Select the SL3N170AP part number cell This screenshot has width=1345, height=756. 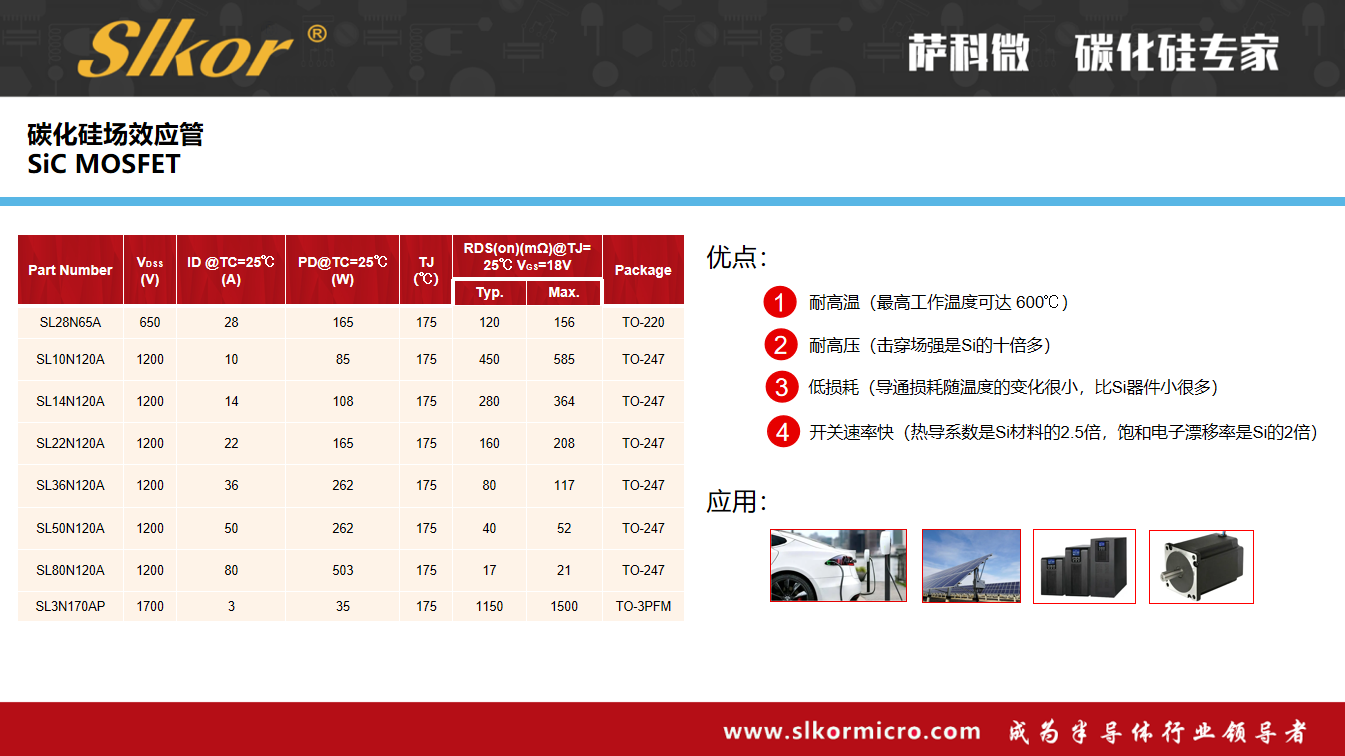70,606
